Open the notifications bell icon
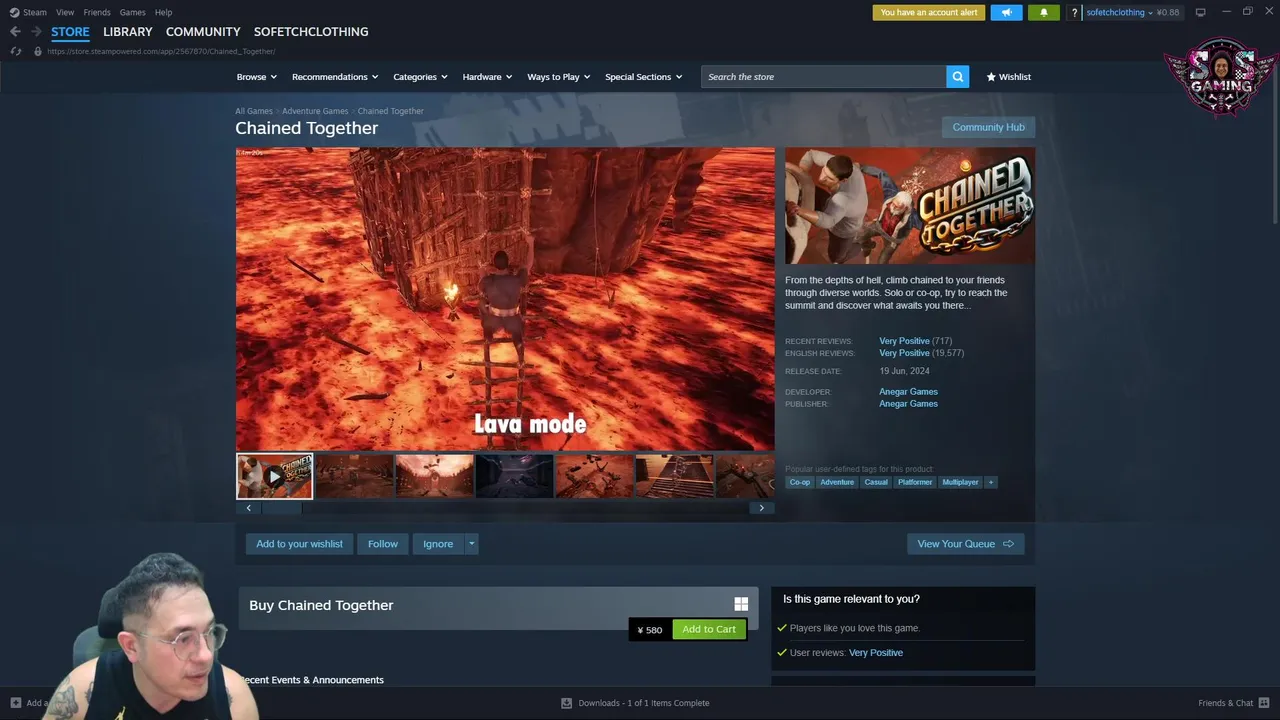Viewport: 1280px width, 720px height. click(x=1043, y=13)
